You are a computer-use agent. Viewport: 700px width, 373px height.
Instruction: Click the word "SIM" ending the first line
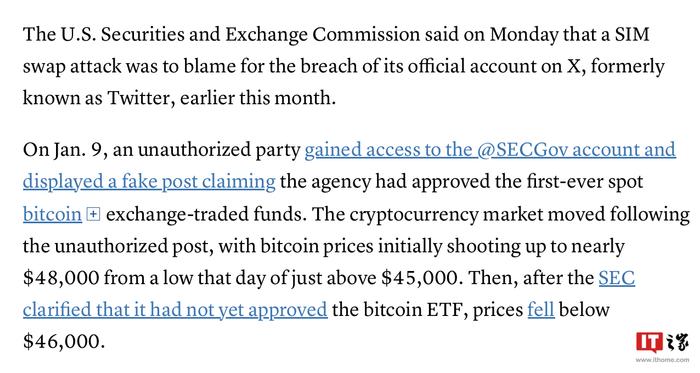click(x=633, y=34)
